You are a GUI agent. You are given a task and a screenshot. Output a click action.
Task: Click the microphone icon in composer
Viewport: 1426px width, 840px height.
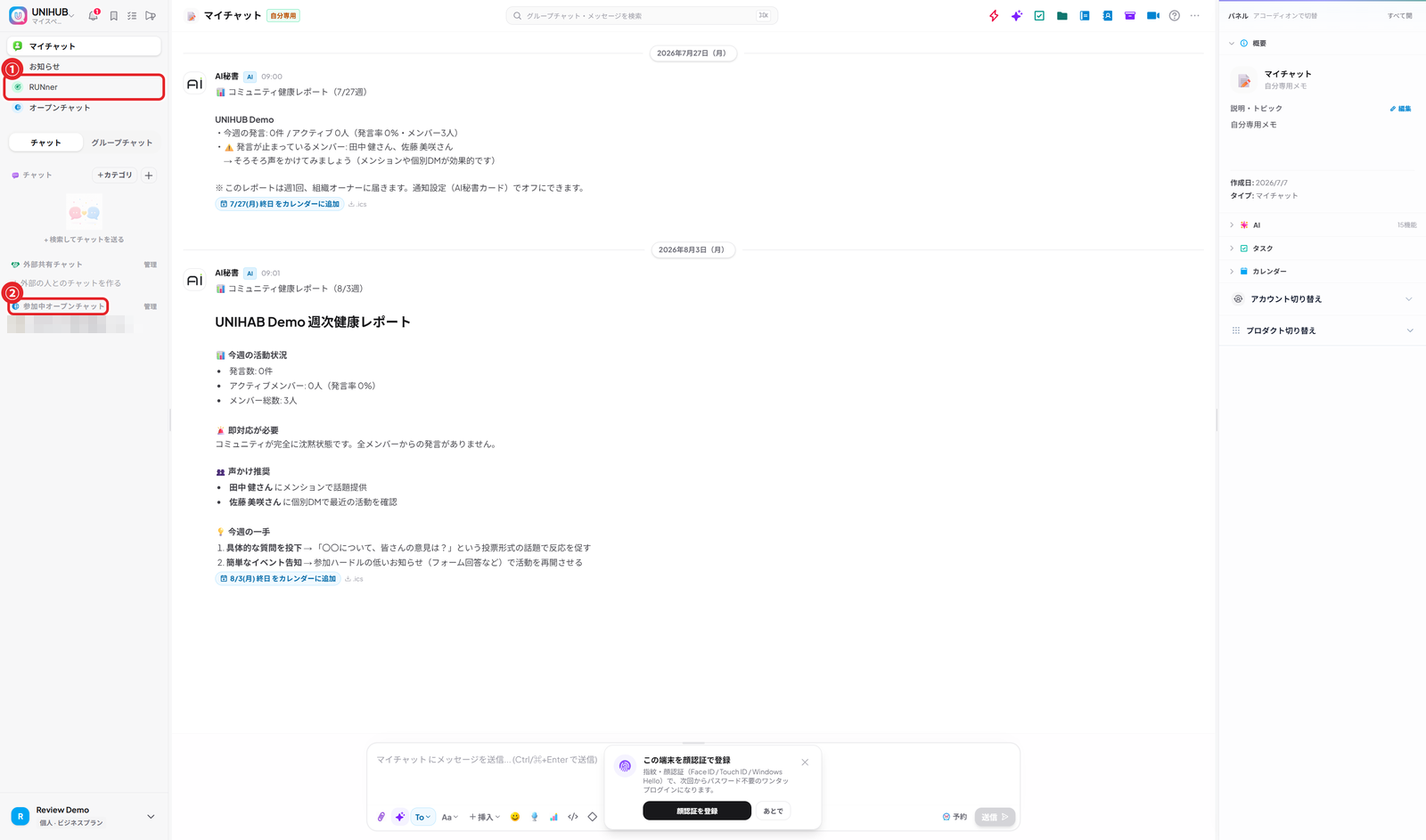point(535,817)
